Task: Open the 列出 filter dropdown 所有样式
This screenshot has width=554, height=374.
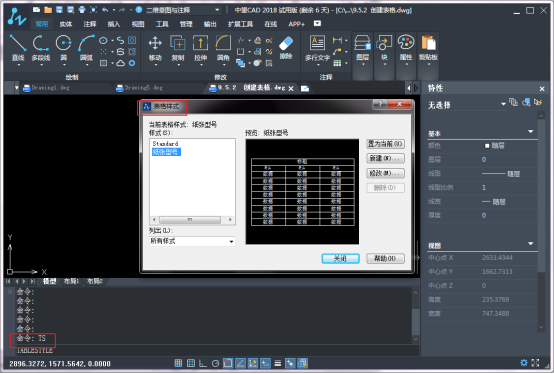Action: 192,241
